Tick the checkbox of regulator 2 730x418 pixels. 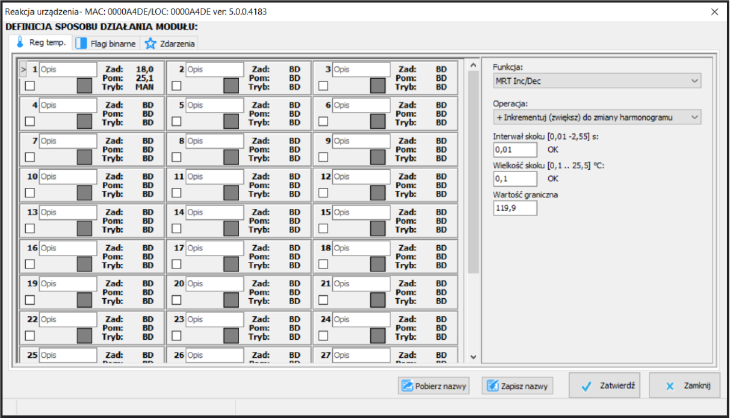(176, 86)
